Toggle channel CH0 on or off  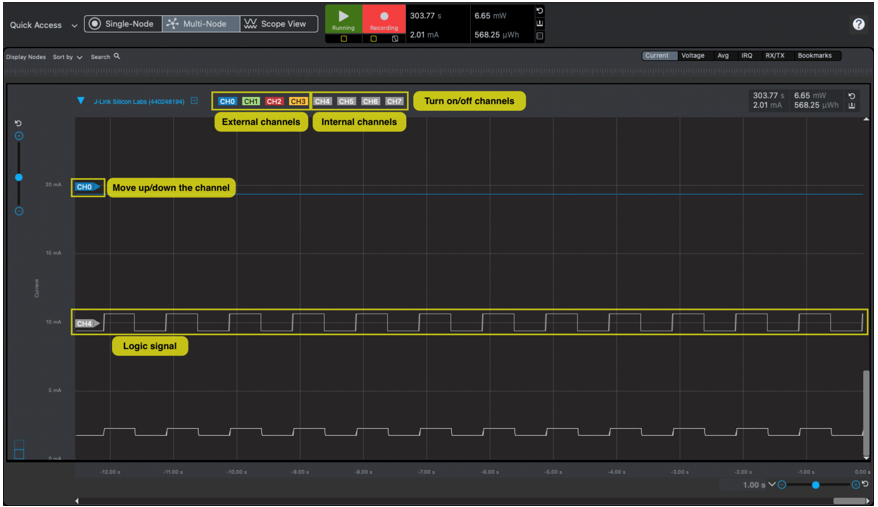click(x=227, y=101)
